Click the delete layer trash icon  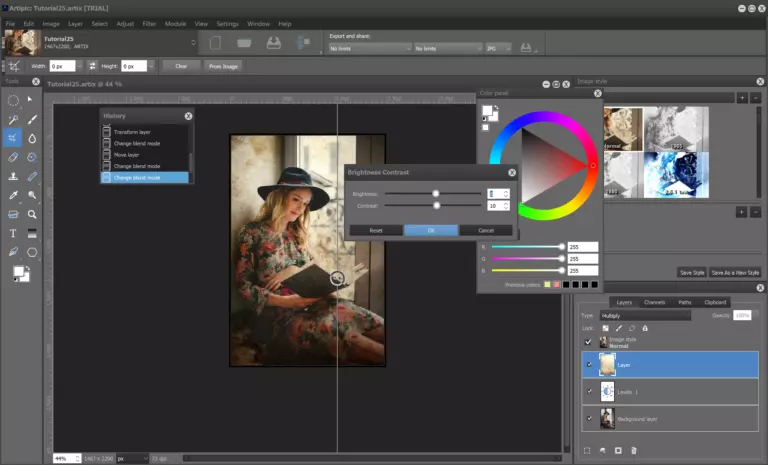point(636,451)
